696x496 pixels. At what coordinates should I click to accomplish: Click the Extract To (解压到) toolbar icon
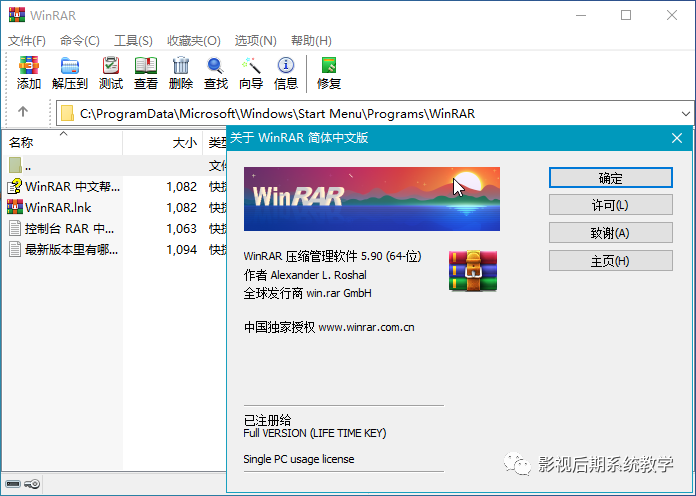[70, 73]
